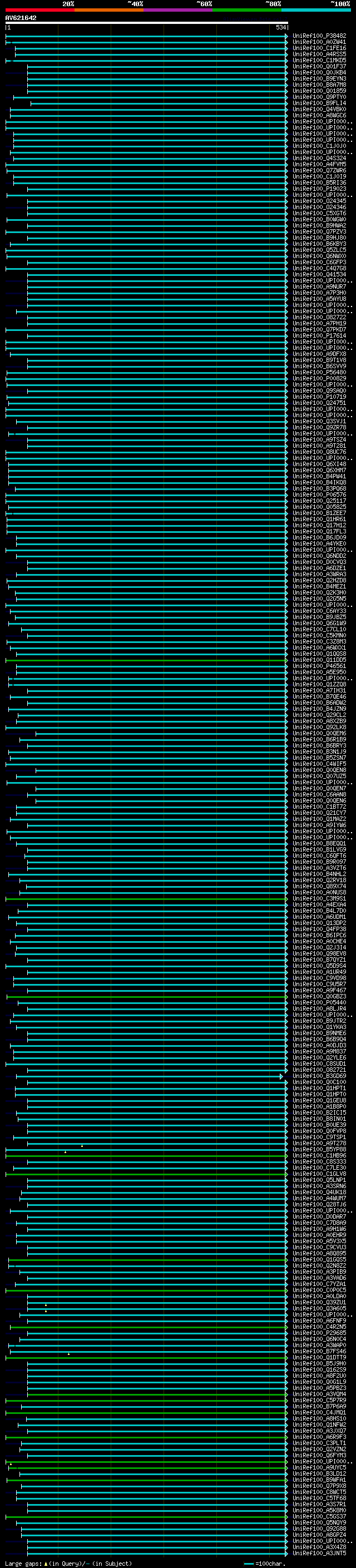Select the query name AV621642
The image size is (356, 1568).
click(21, 18)
